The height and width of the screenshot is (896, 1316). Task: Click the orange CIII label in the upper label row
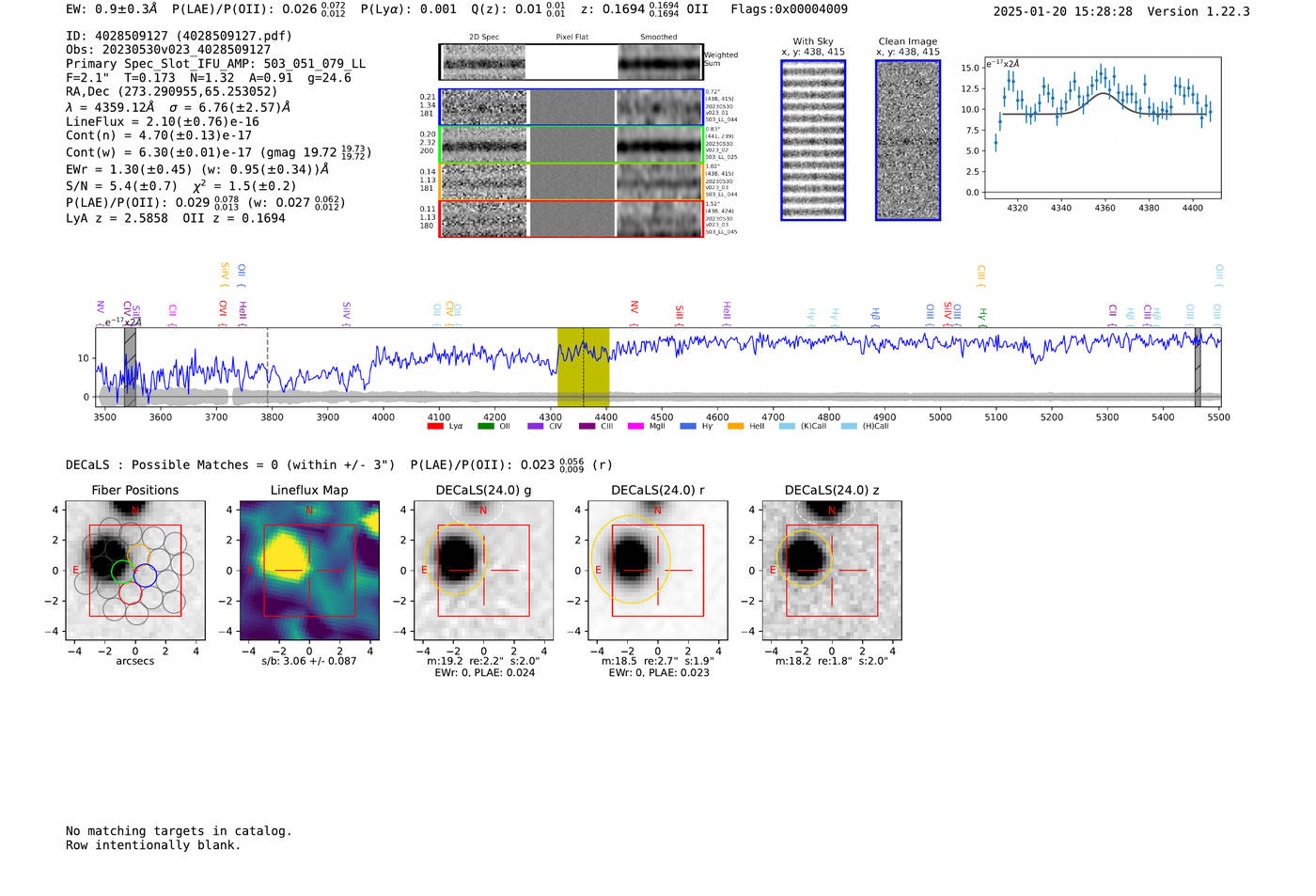click(x=980, y=275)
